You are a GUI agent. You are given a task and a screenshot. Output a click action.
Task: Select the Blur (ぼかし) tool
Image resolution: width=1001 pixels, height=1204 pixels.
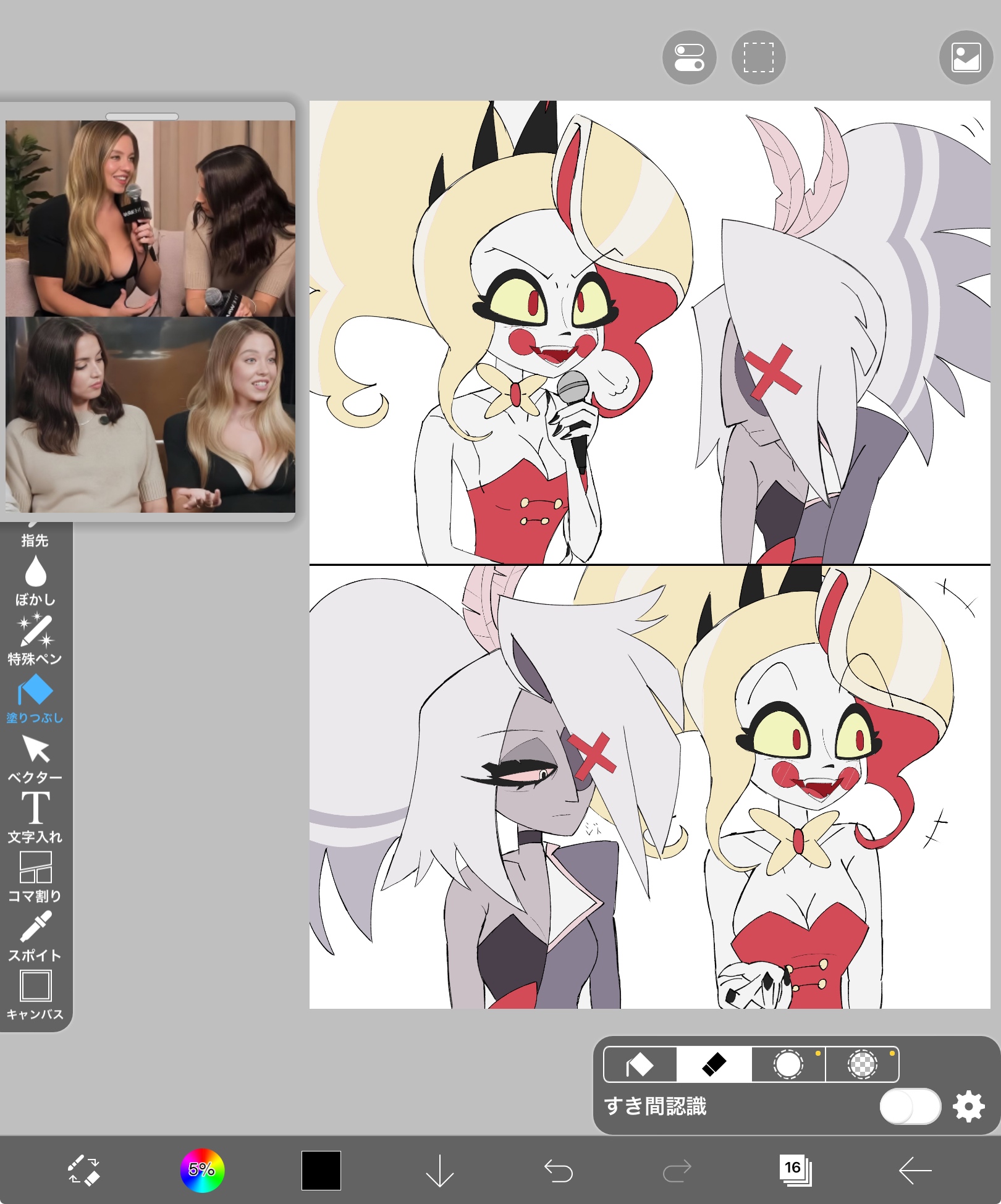[35, 579]
